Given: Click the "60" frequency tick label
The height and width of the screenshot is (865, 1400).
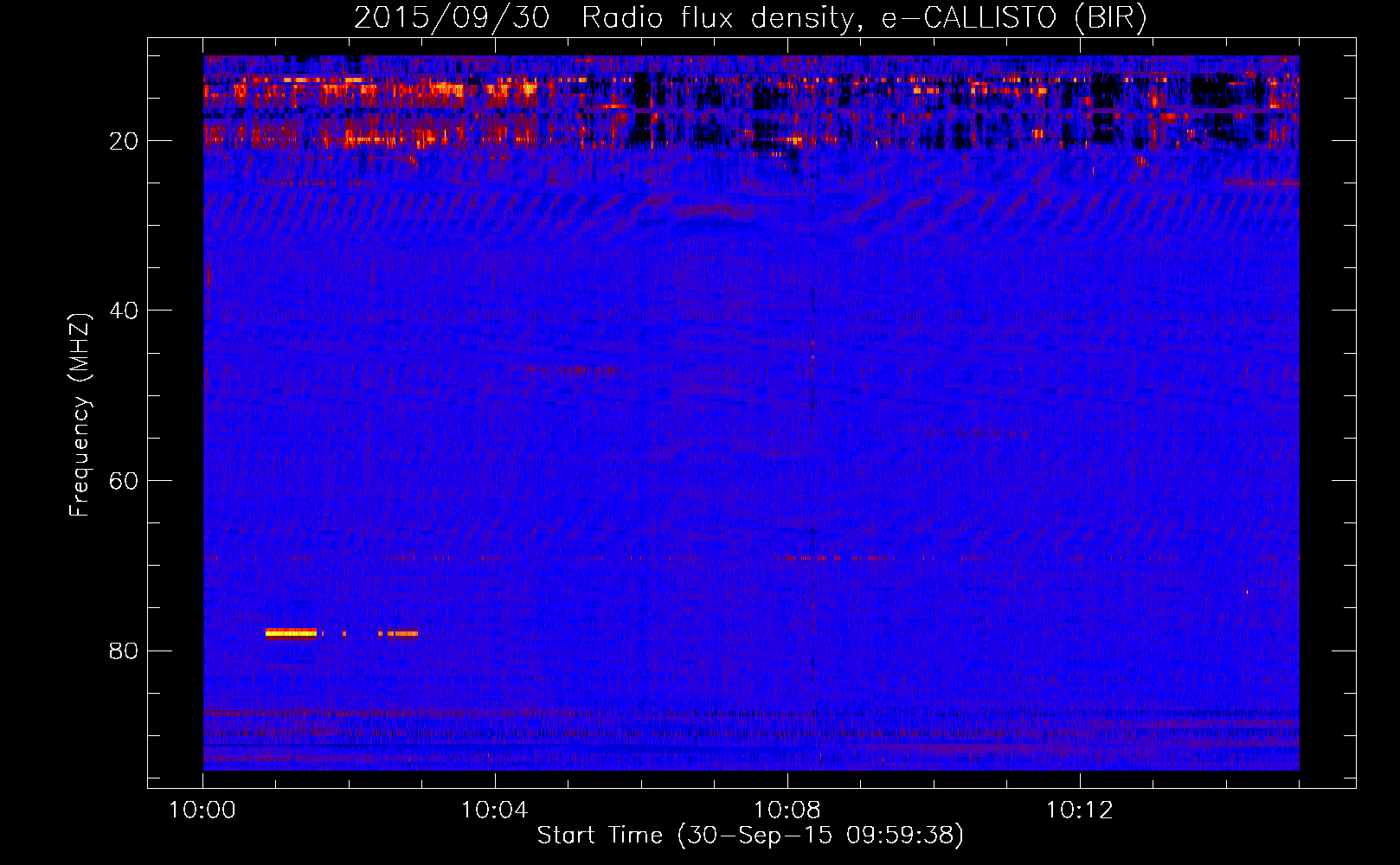Looking at the screenshot, I should pyautogui.click(x=125, y=481).
